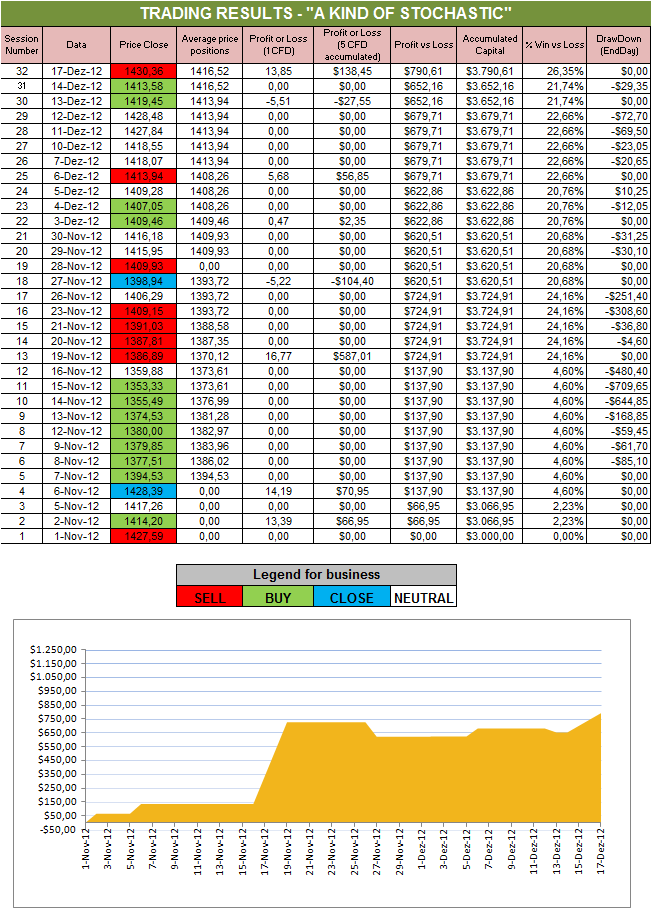Select the green price cell 1394,53

tap(143, 476)
